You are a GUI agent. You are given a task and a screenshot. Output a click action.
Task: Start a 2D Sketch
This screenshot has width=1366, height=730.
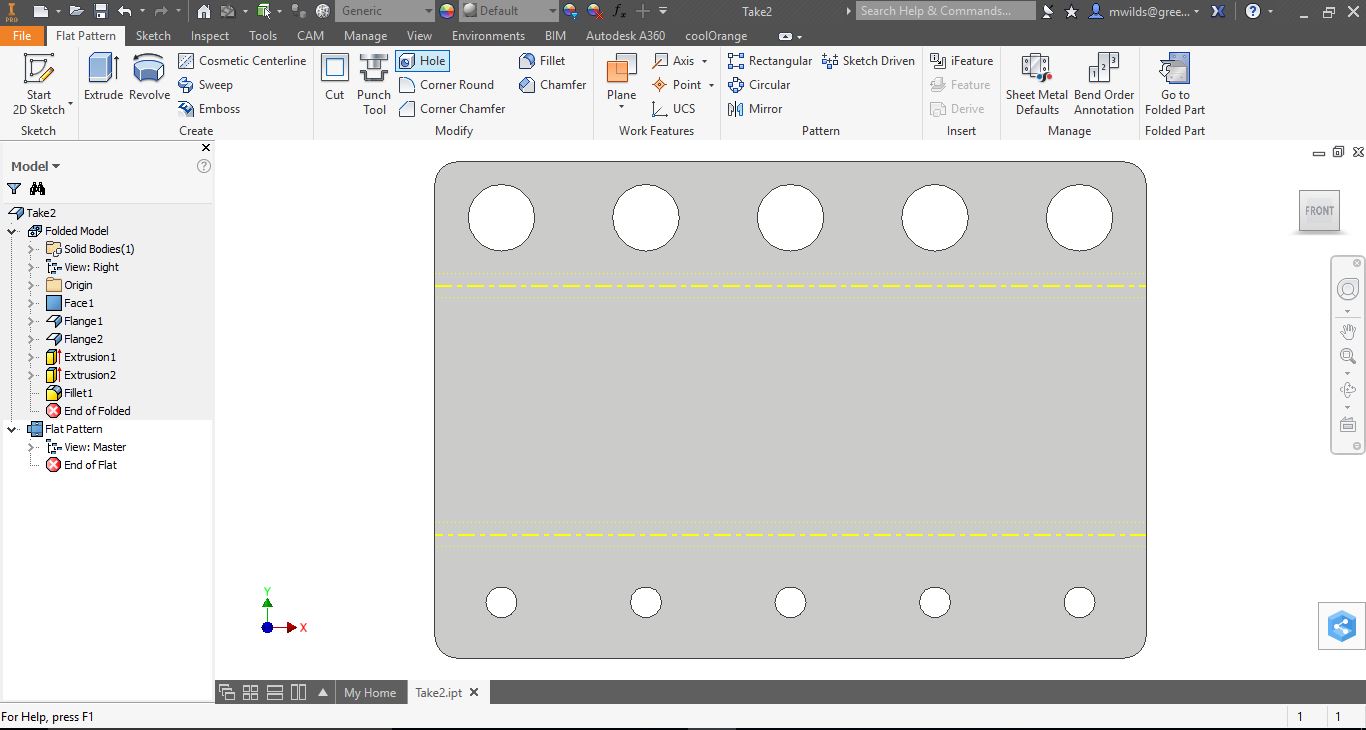point(39,84)
